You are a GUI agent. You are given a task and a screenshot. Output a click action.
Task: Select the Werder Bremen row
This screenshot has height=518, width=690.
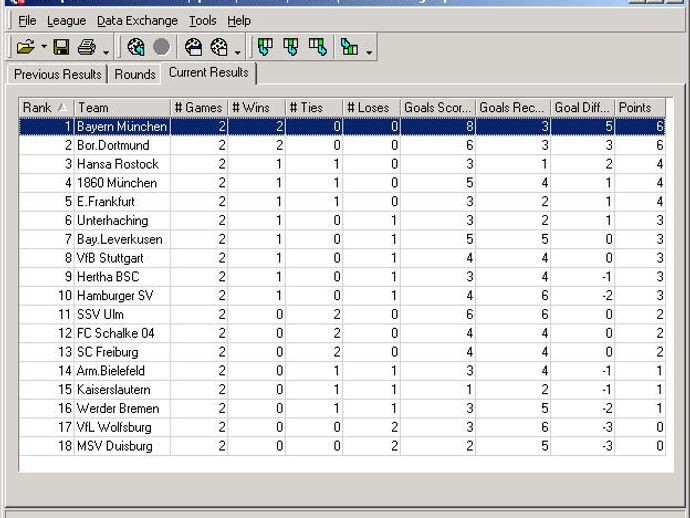[x=342, y=408]
